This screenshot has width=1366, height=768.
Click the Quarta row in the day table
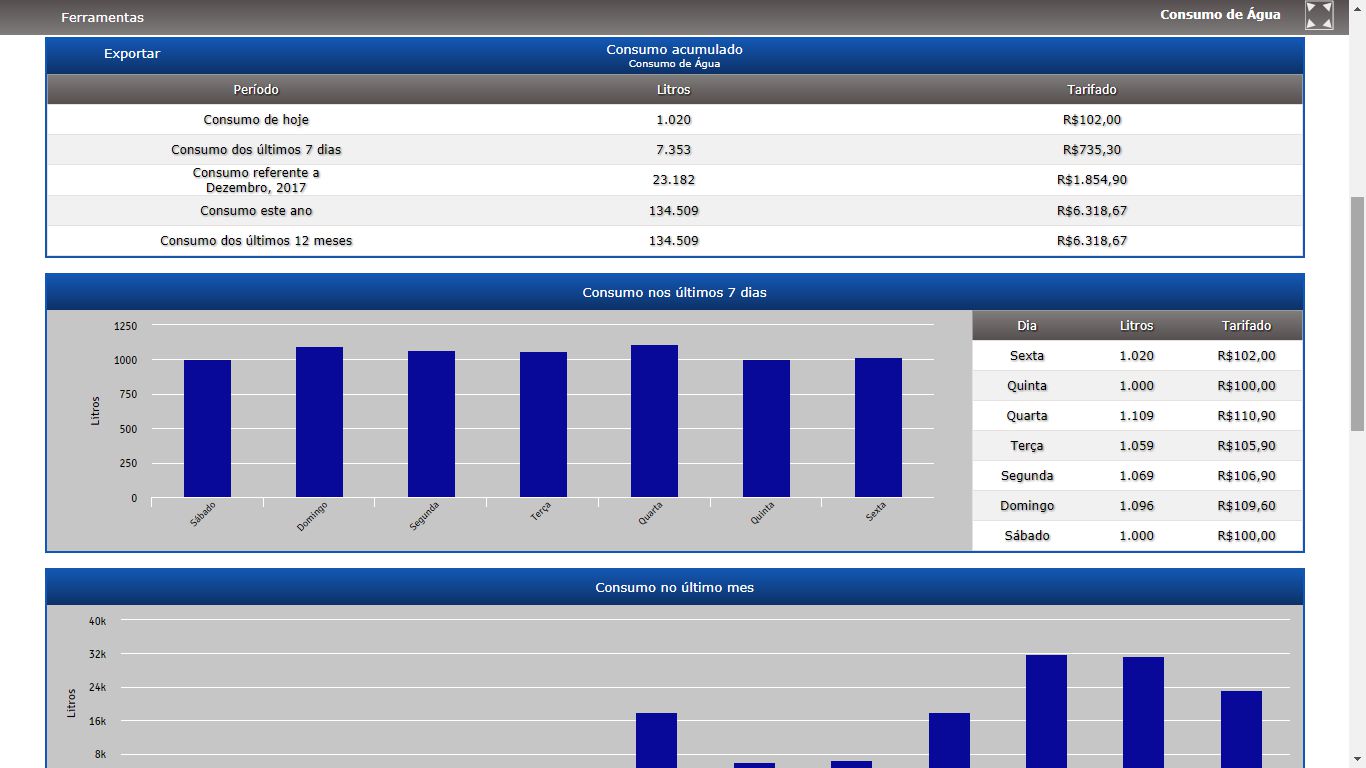pos(1138,416)
